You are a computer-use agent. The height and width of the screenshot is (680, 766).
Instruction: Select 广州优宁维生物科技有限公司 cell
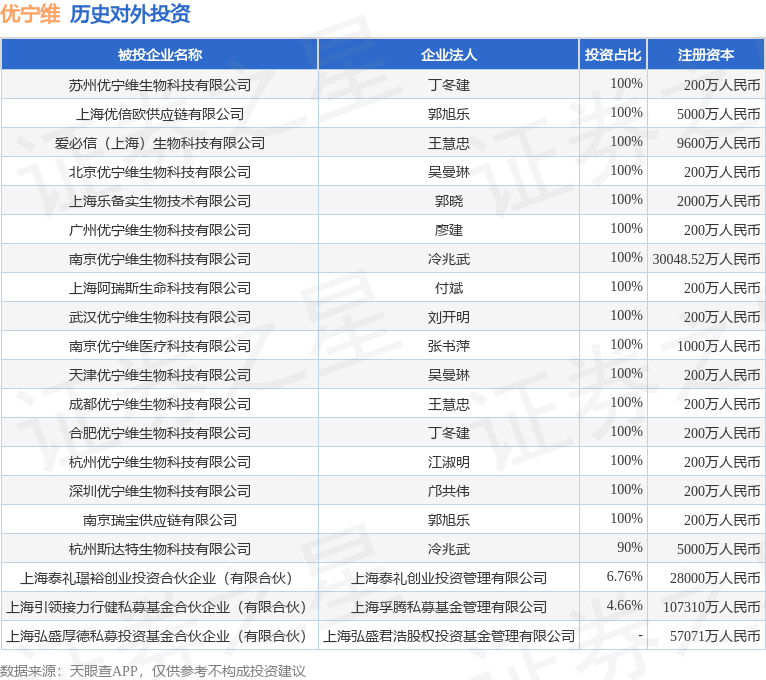tap(160, 230)
